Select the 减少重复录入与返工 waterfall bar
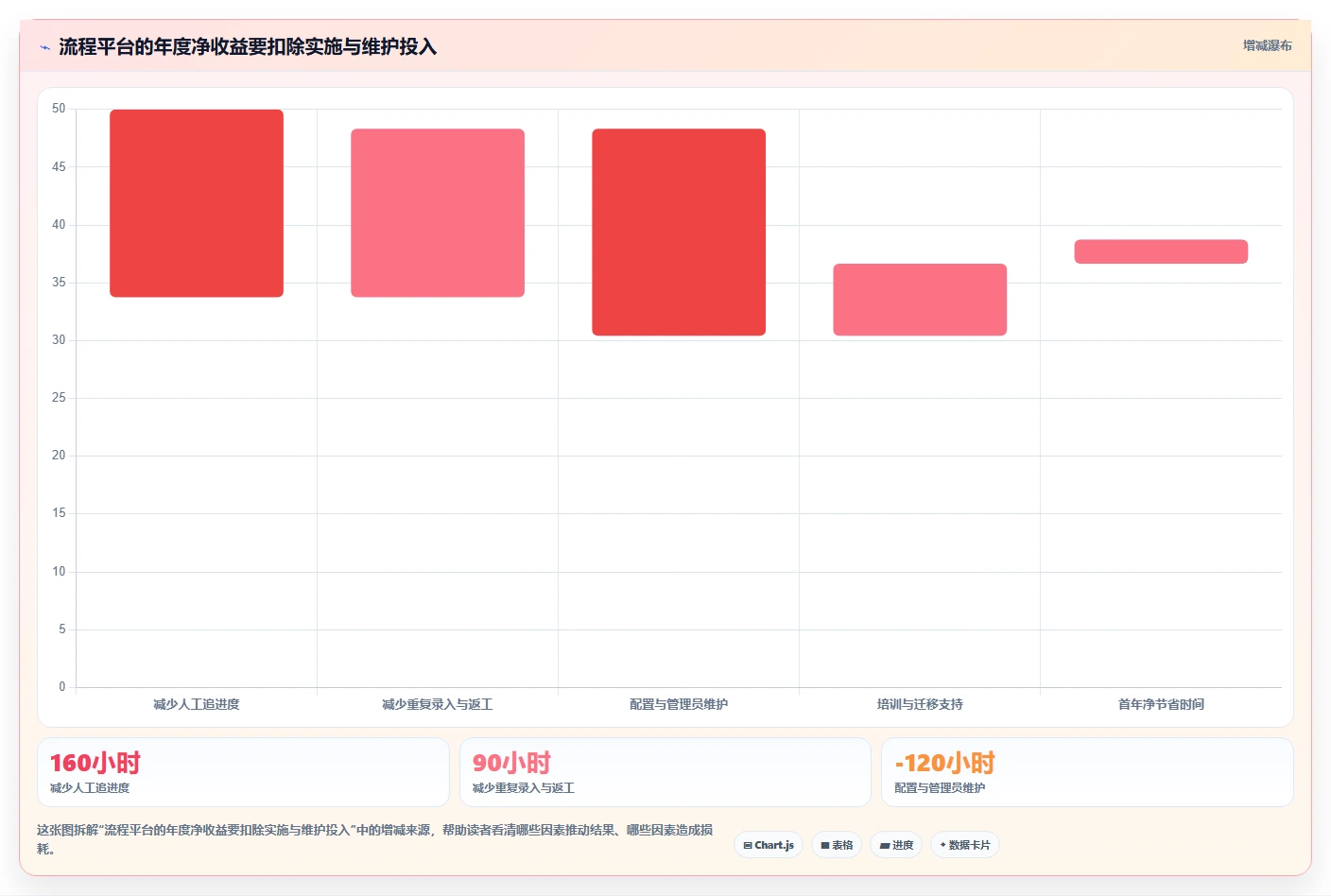Screen dimensions: 1331x896 [438, 213]
